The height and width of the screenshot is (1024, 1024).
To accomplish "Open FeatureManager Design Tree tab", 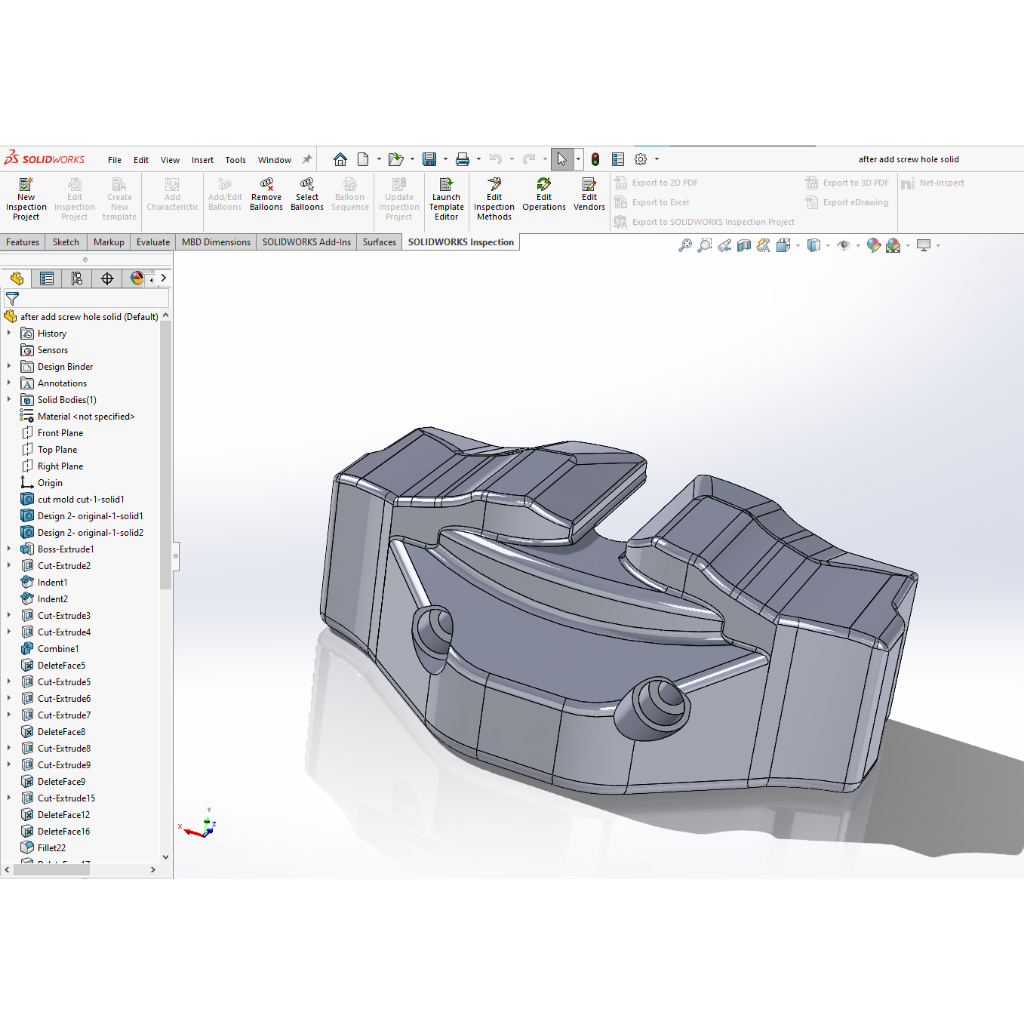I will pyautogui.click(x=17, y=279).
